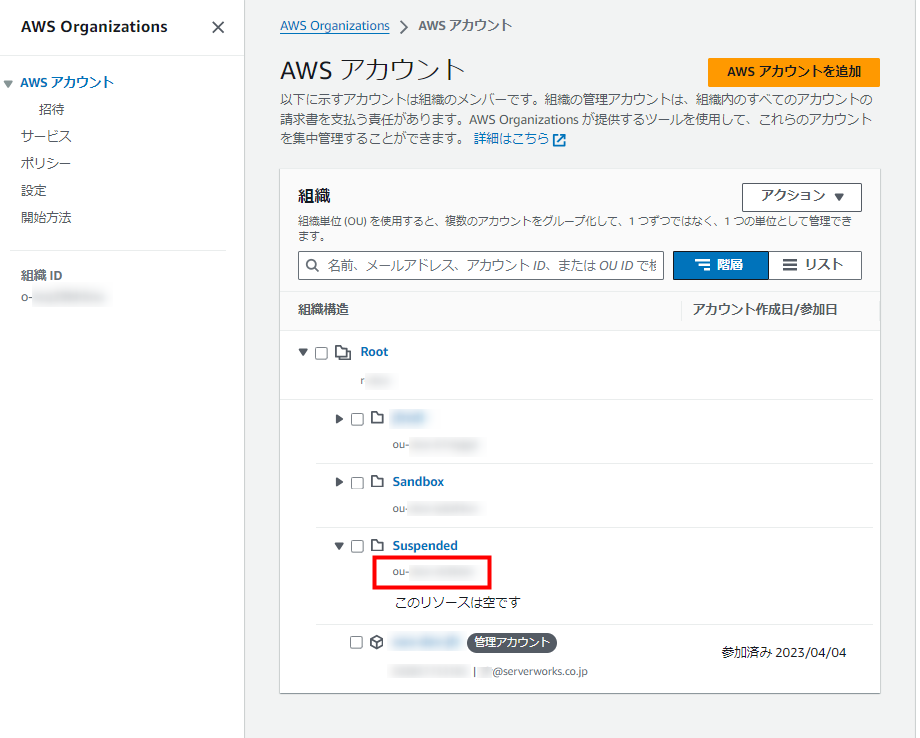Viewport: 920px width, 738px height.
Task: Close the AWS Organizations side panel
Action: 218,28
